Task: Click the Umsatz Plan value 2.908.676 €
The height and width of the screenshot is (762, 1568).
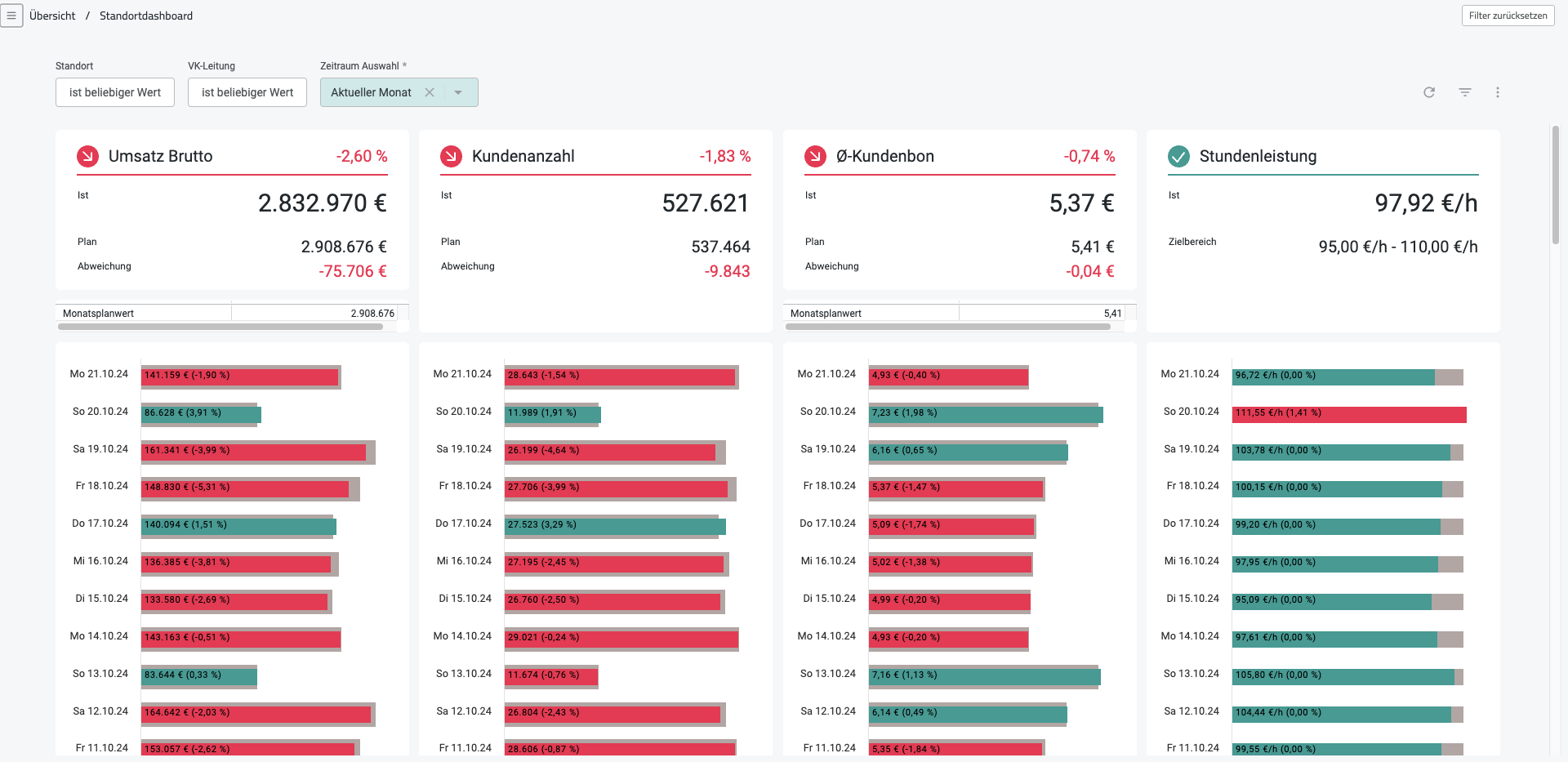Action: (x=344, y=247)
